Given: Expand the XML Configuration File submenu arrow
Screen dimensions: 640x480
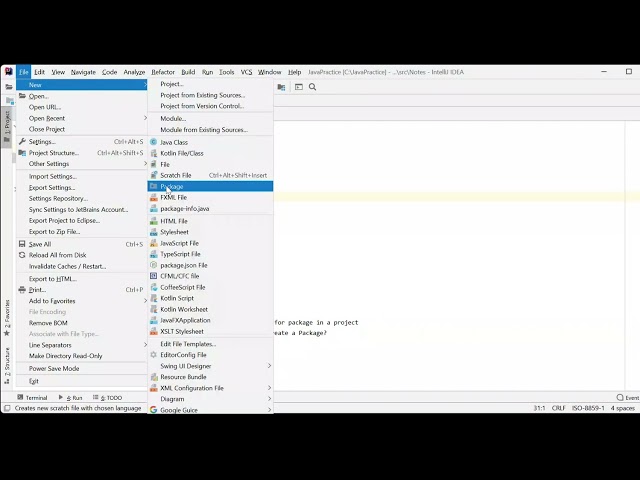Looking at the screenshot, I should 269,387.
